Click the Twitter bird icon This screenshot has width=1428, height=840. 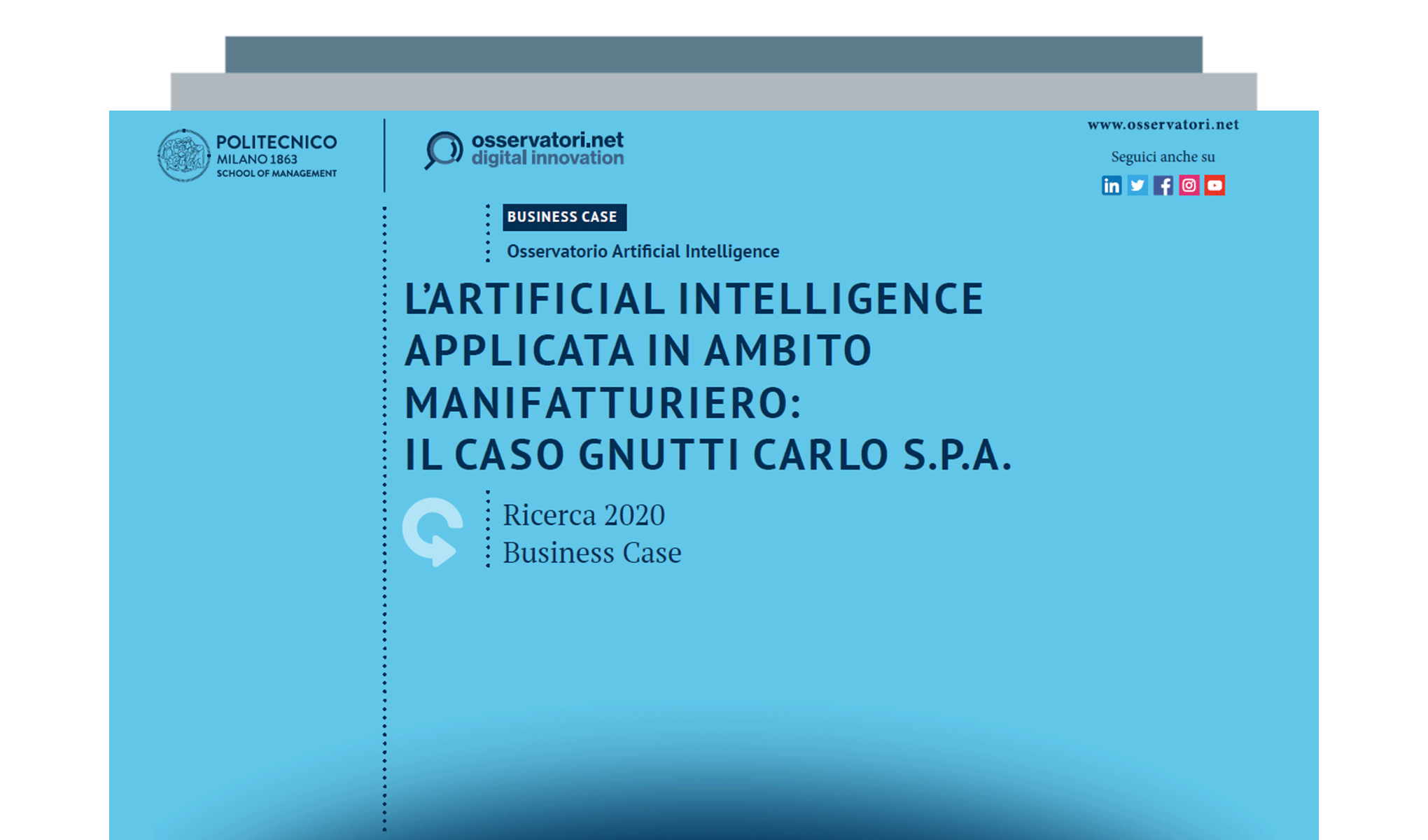pyautogui.click(x=1137, y=185)
